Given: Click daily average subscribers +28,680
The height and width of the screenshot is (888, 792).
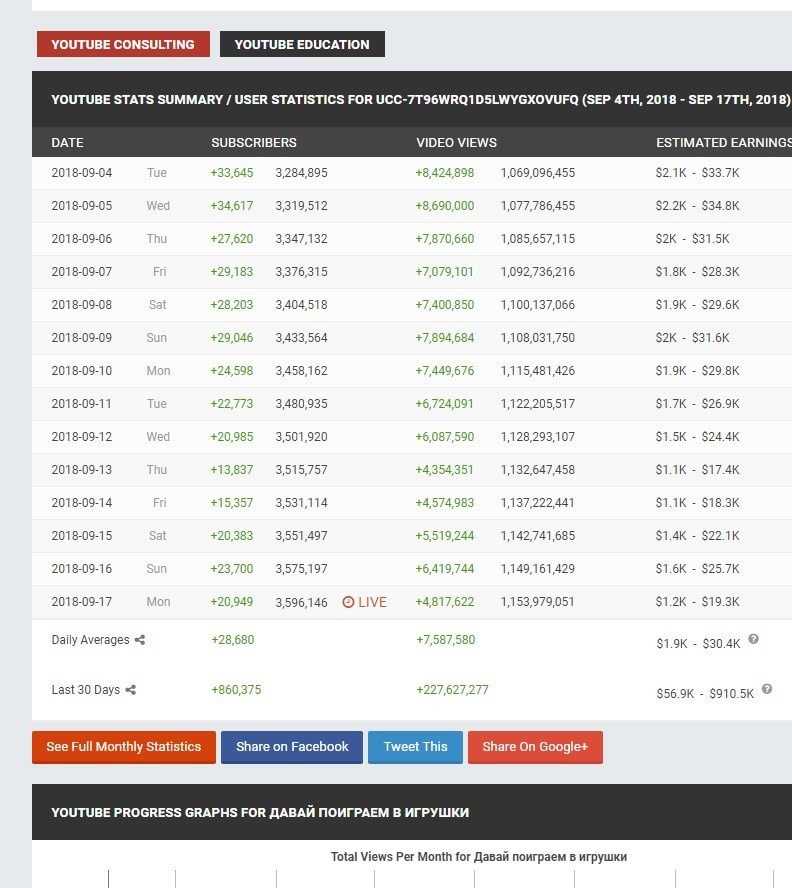Looking at the screenshot, I should 233,640.
